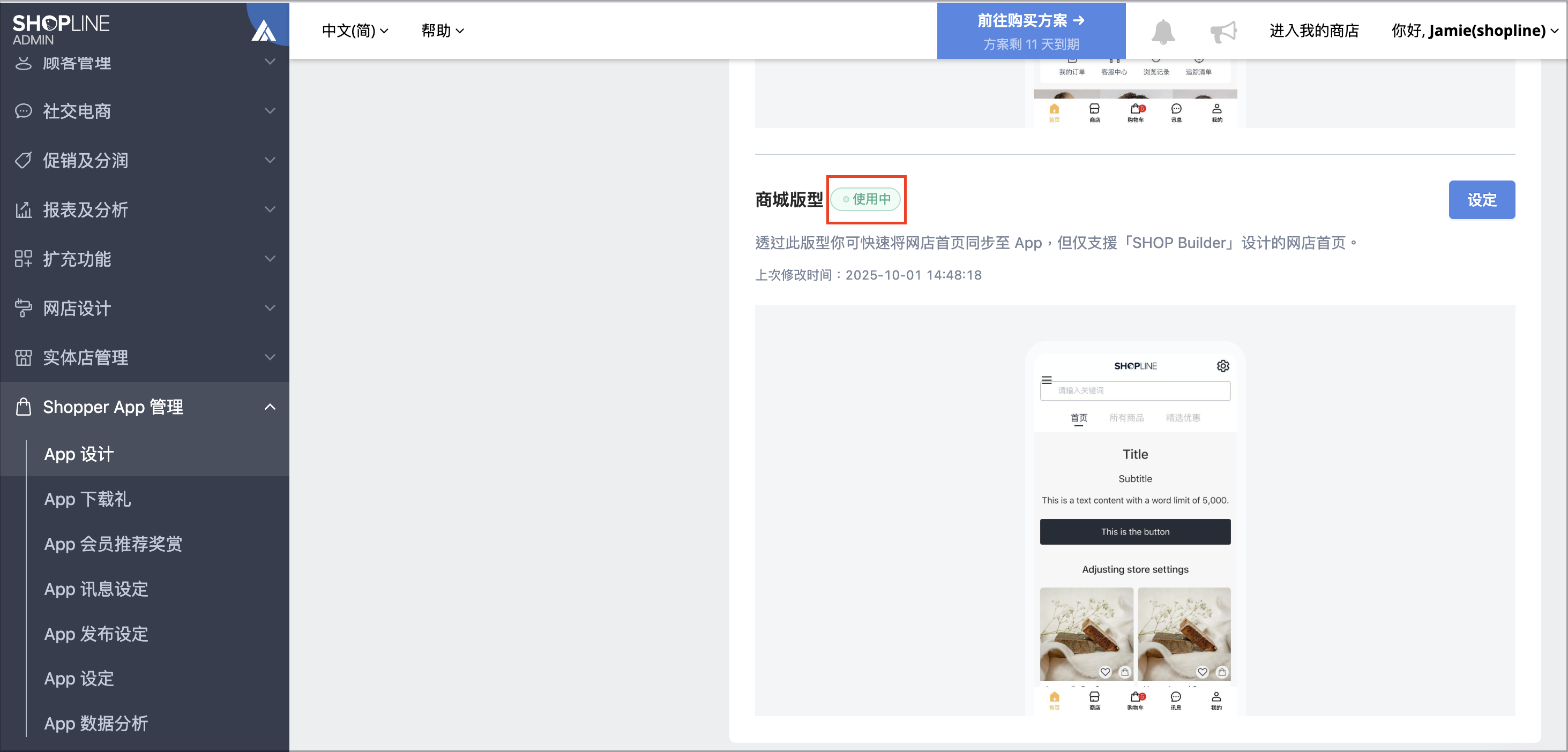
Task: Expand the 促销及分润 menu section
Action: tap(270, 161)
